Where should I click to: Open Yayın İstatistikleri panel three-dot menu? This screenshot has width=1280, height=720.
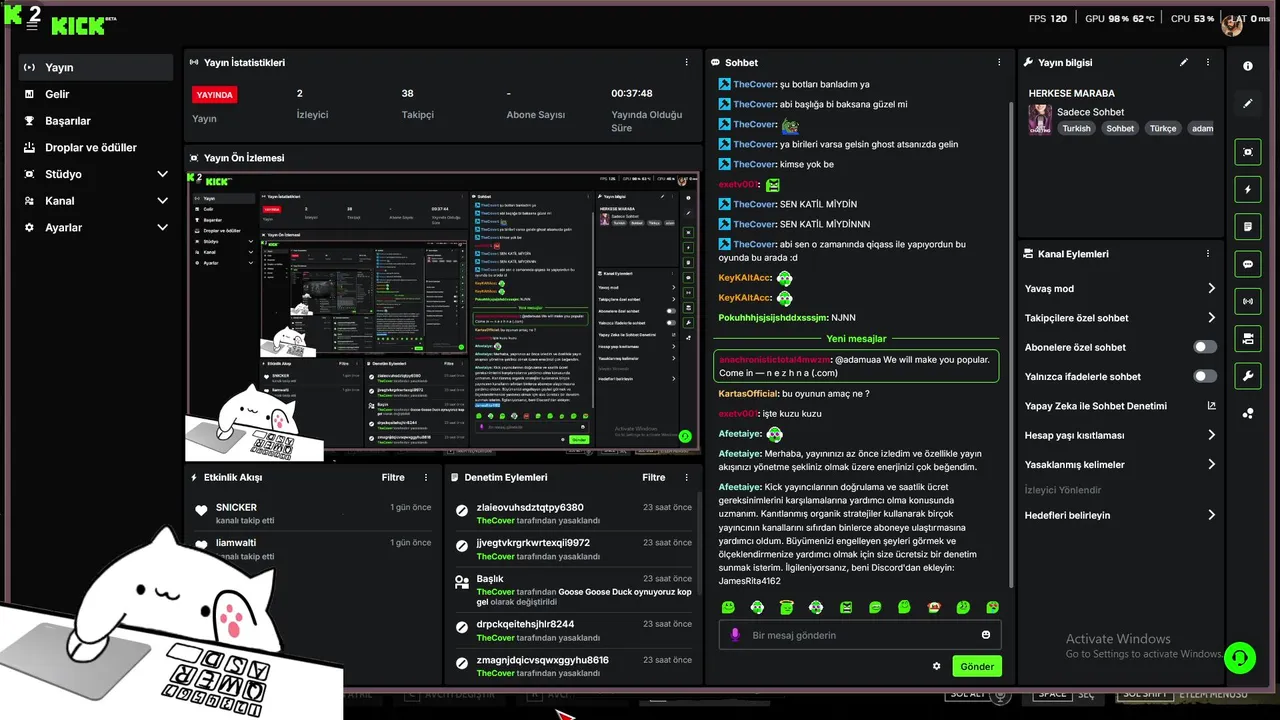[686, 62]
